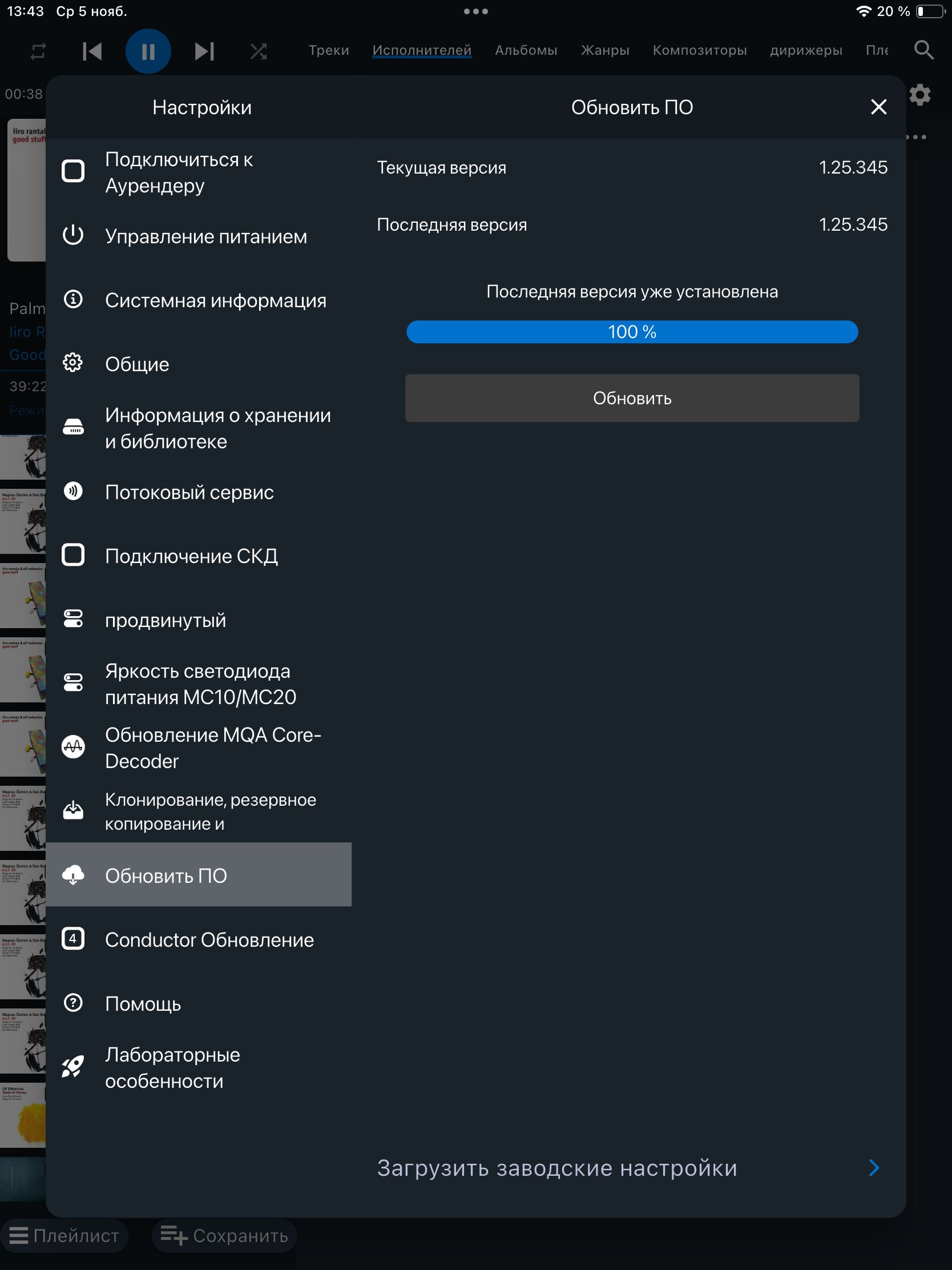
Task: Switch to the Жанры tab
Action: [605, 50]
